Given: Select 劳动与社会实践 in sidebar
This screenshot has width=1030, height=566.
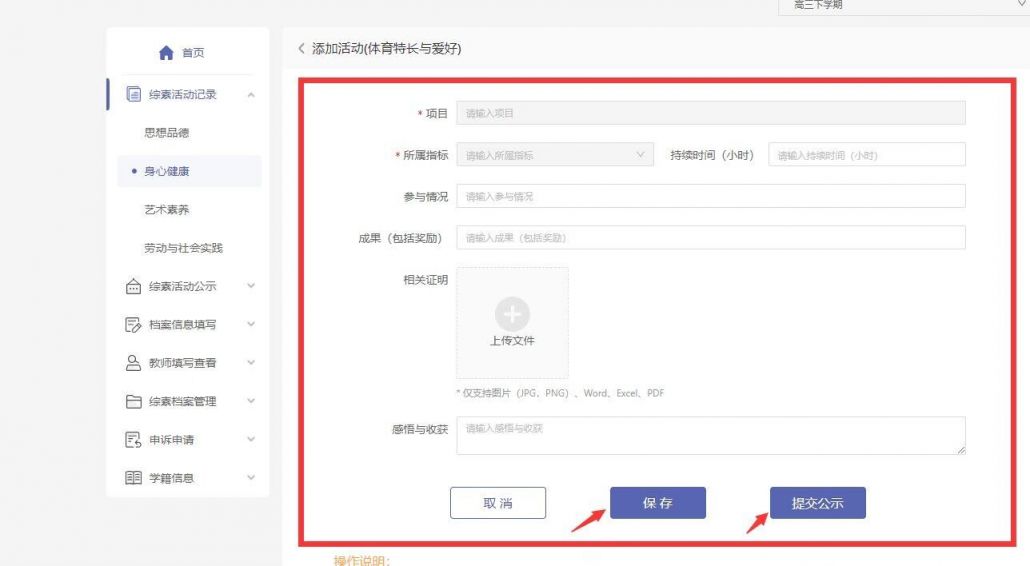Looking at the screenshot, I should pyautogui.click(x=183, y=248).
